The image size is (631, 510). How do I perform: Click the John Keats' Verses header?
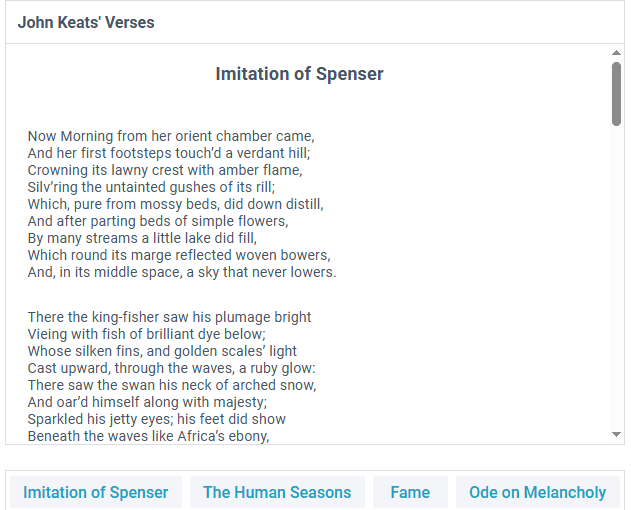(x=86, y=23)
